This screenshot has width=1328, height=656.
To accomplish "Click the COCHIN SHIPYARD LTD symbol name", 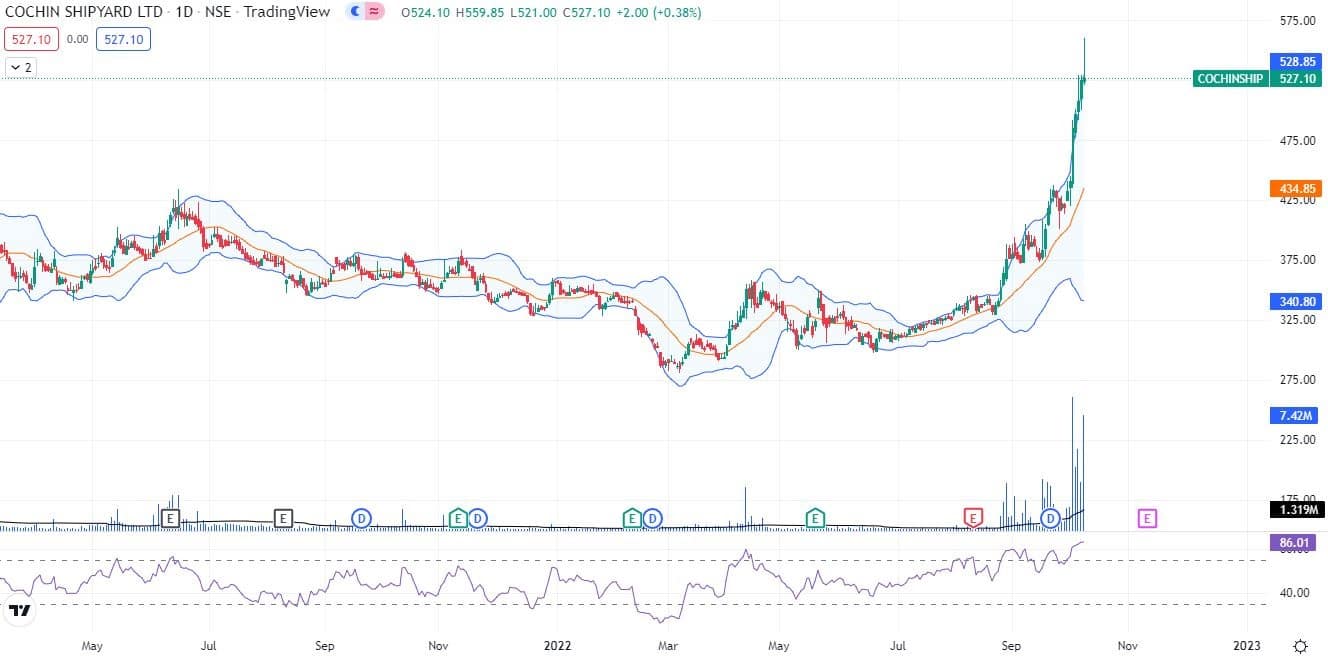I will [x=83, y=13].
